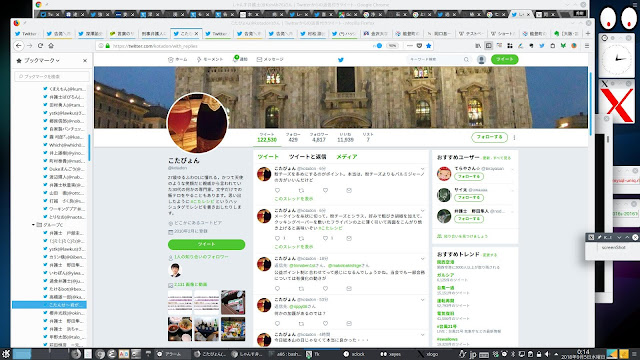The height and width of the screenshot is (360, 640).
Task: Open the Firefox home page icon
Action: click(x=51, y=46)
